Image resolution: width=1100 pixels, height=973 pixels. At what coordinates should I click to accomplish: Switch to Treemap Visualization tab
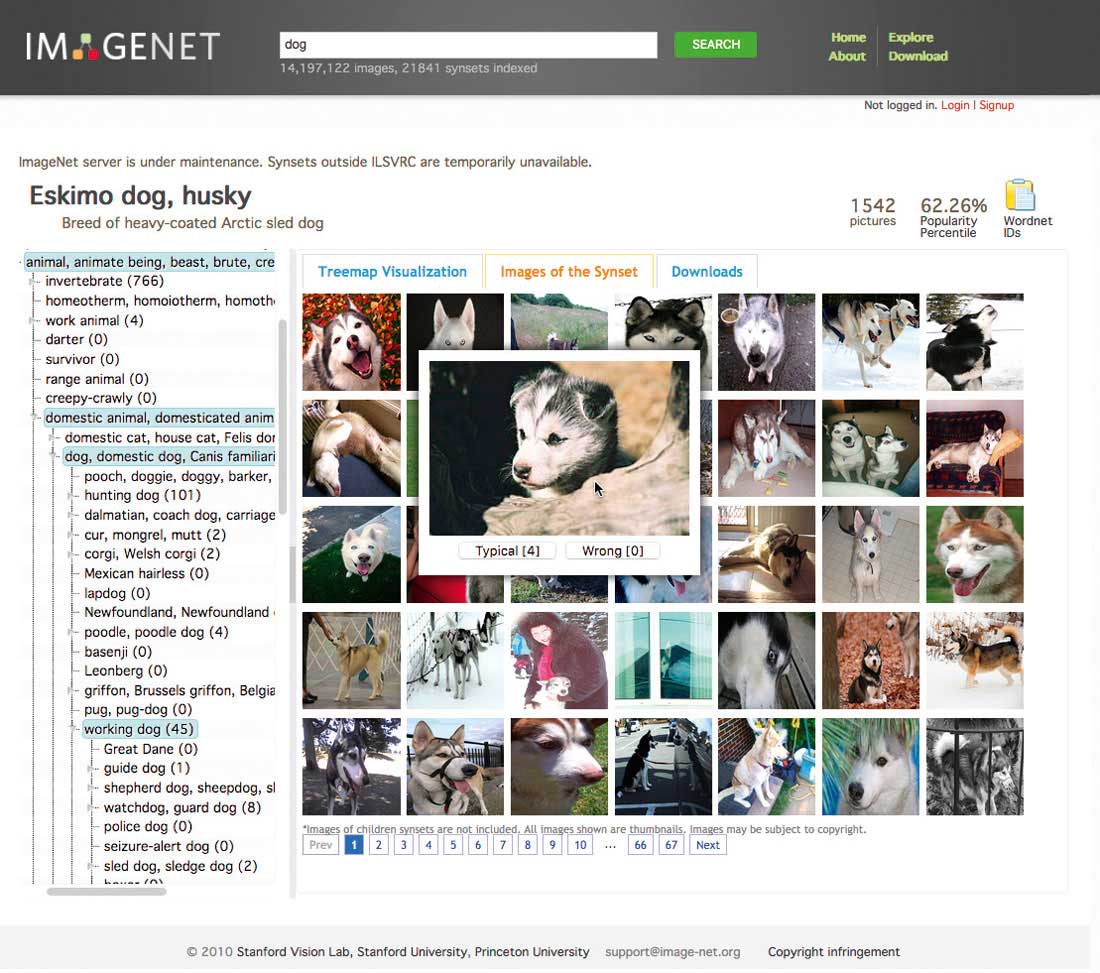[392, 271]
